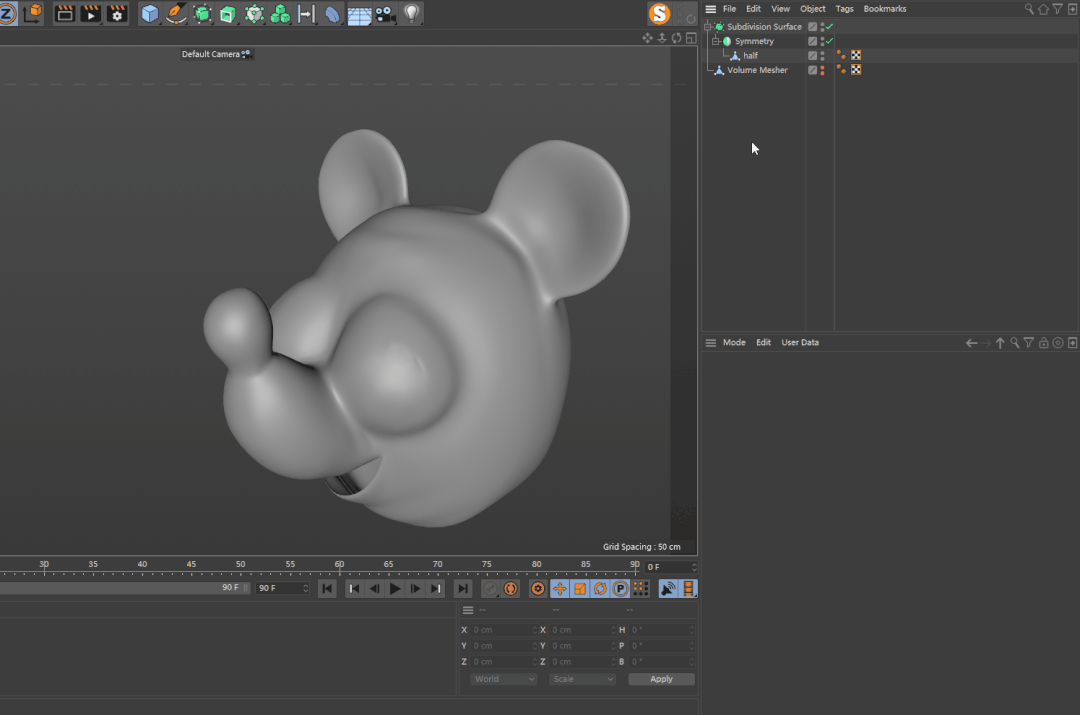Toggle the coordinate system icon
This screenshot has width=1080, height=715.
pyautogui.click(x=32, y=13)
